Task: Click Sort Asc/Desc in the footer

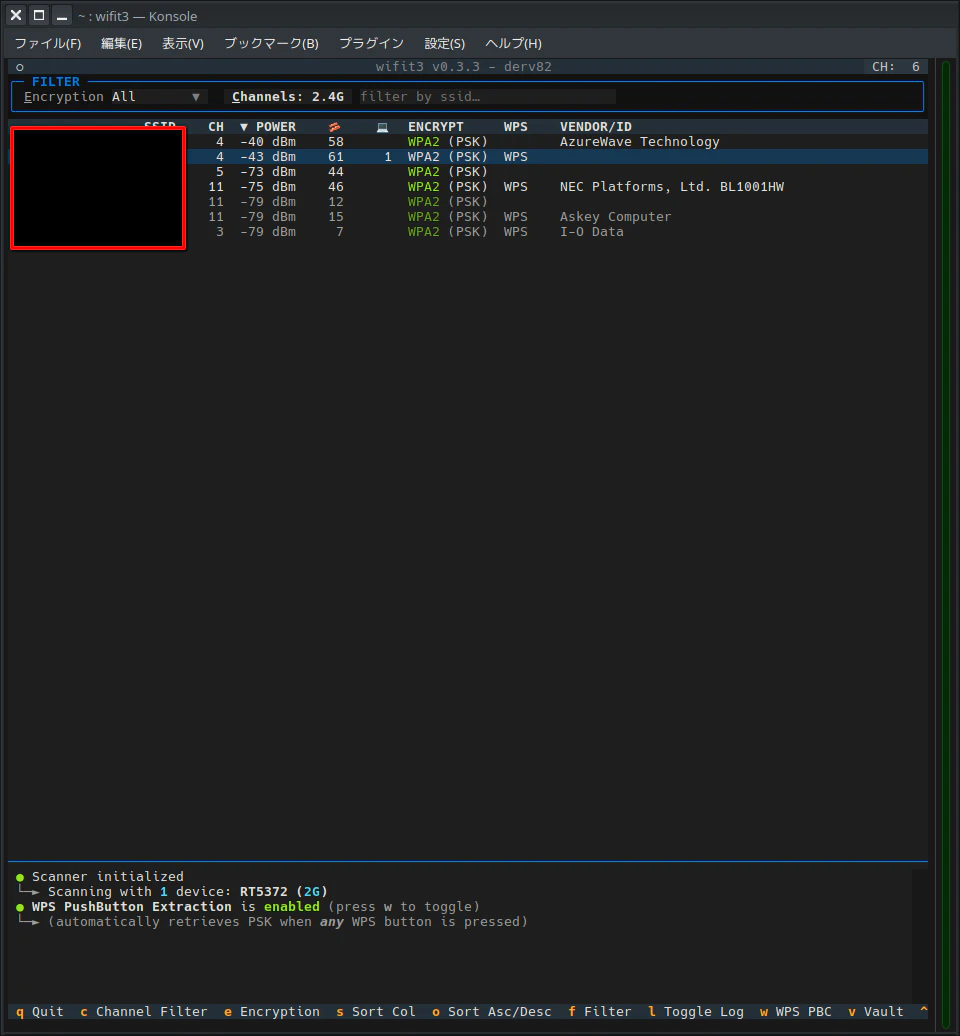Action: [x=492, y=1012]
